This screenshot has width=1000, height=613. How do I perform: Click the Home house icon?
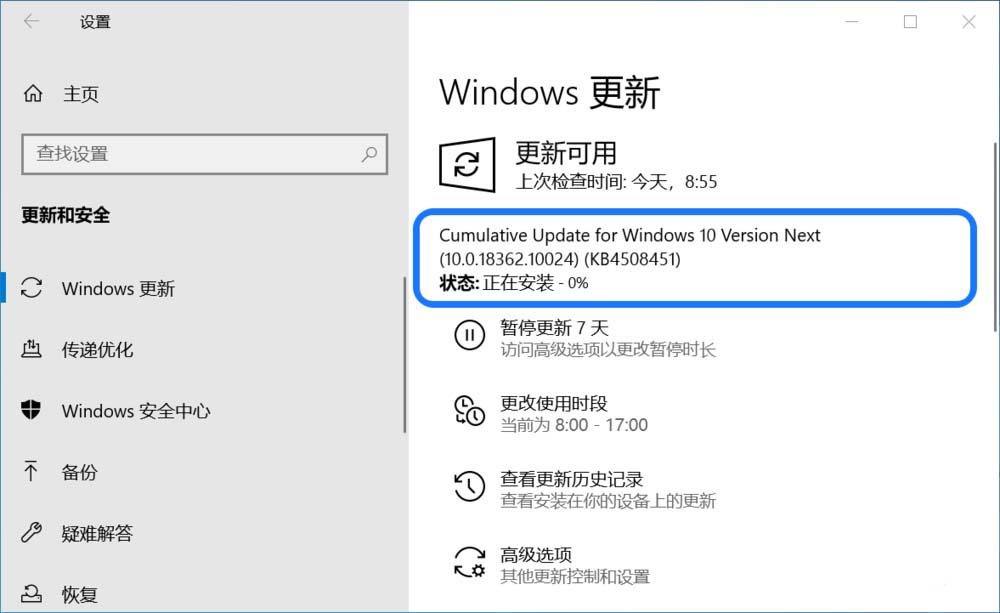pos(33,94)
